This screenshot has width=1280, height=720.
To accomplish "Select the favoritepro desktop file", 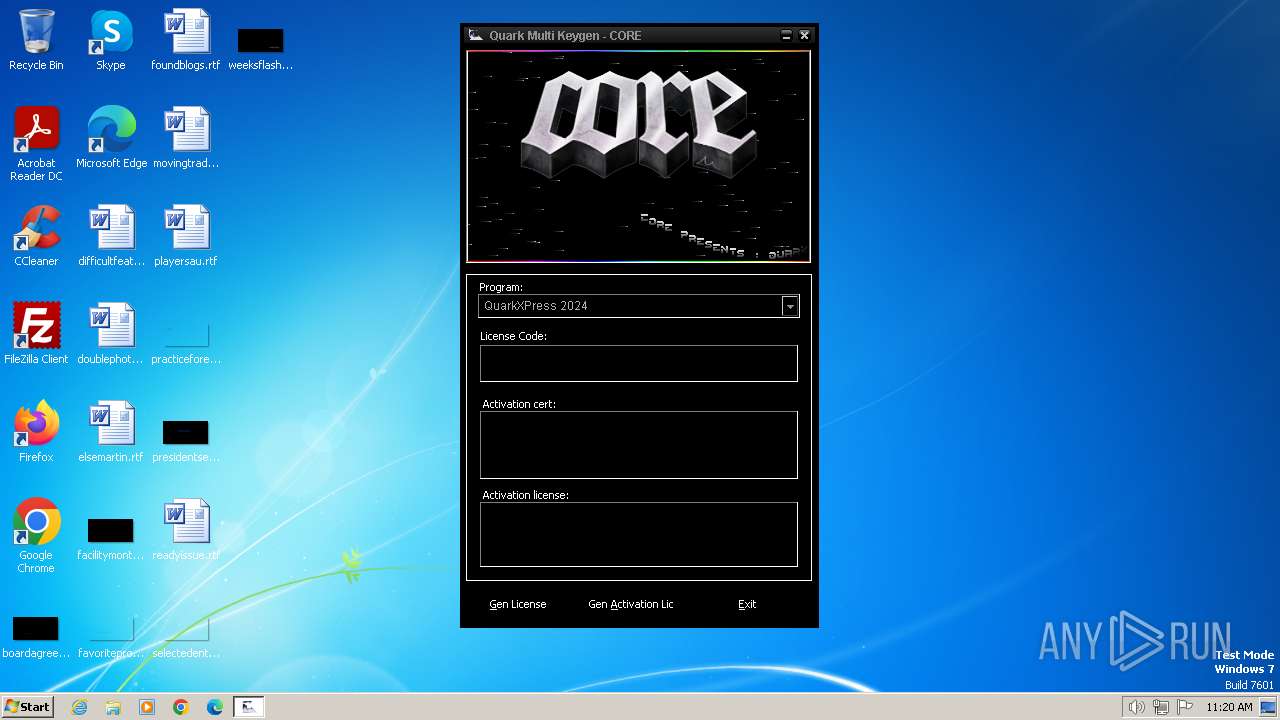I will point(111,636).
